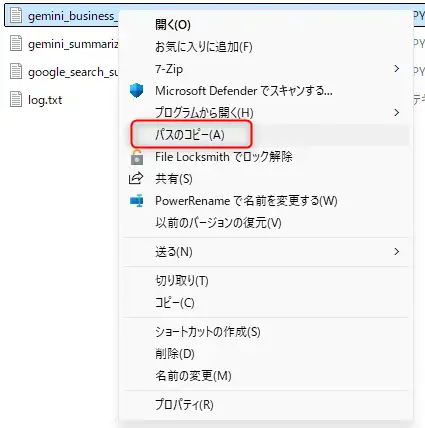Click the log.txt file icon
Screen dimensions: 425x428
(x=16, y=100)
